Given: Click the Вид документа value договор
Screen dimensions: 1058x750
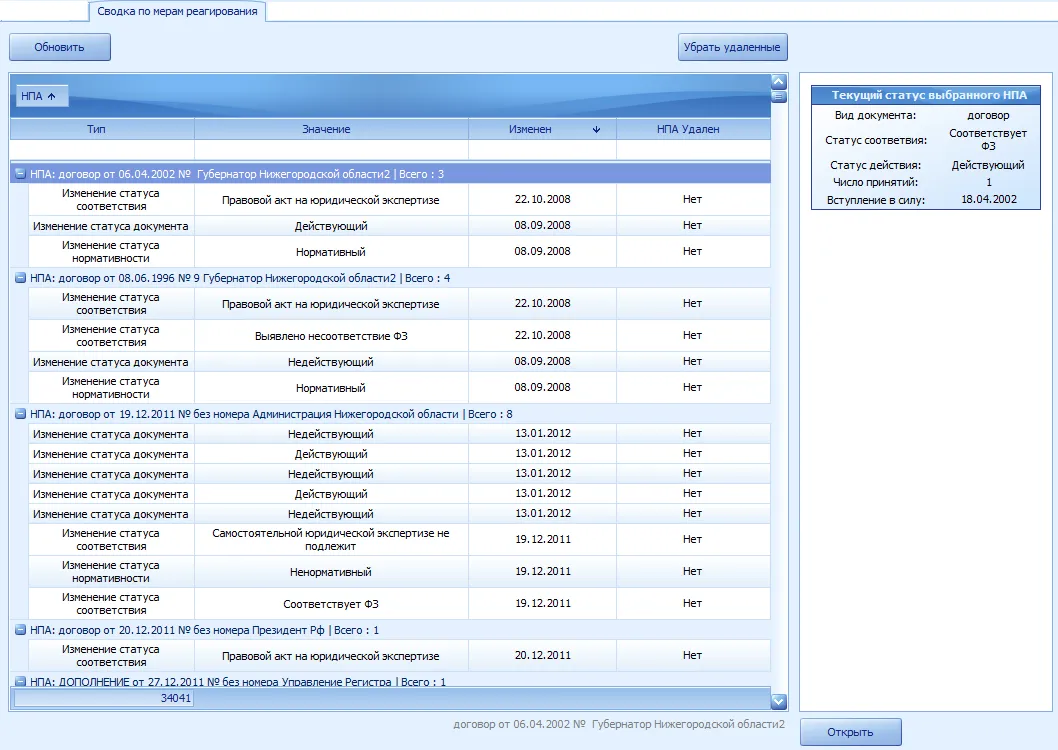Looking at the screenshot, I should (x=988, y=115).
